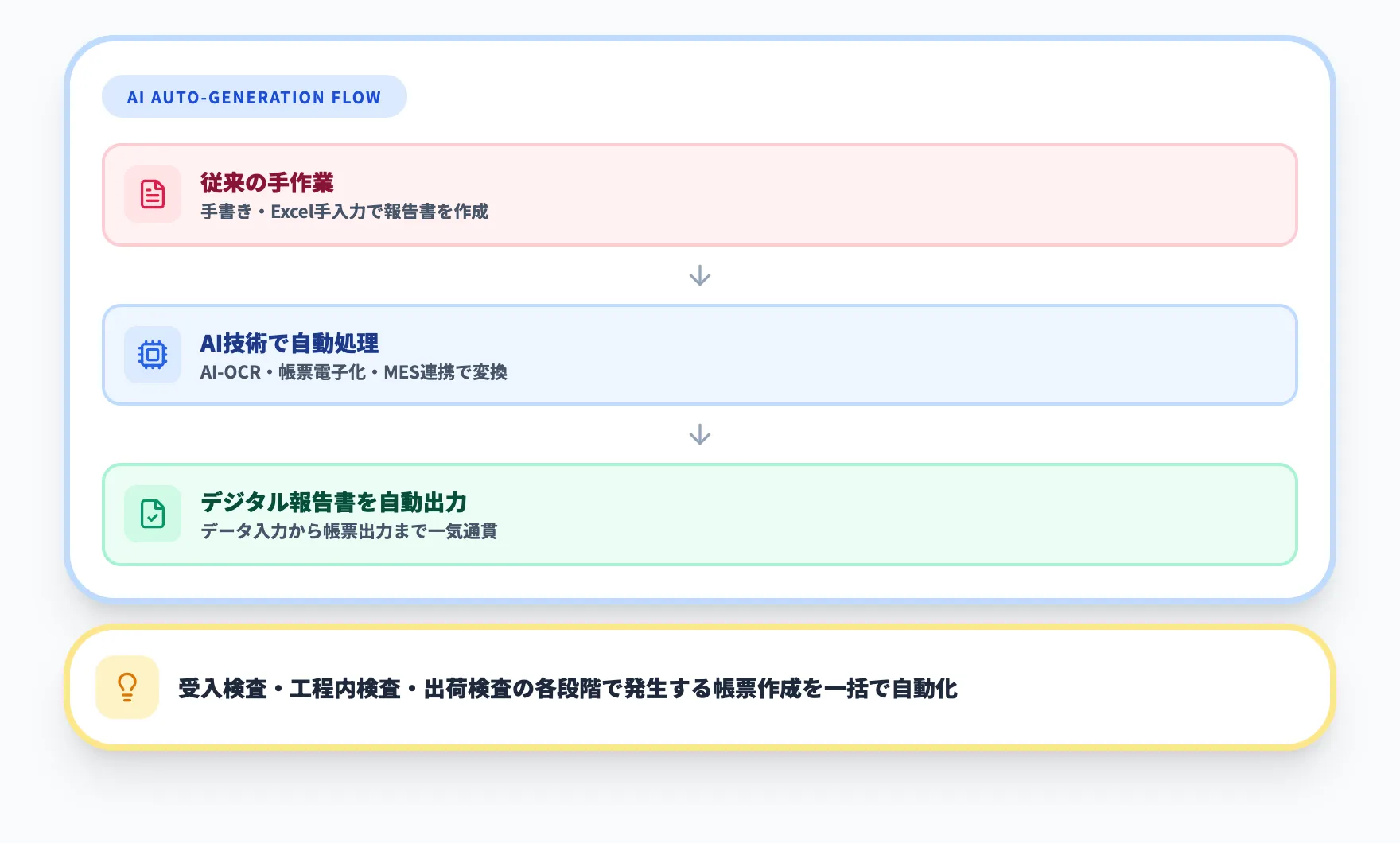Image resolution: width=1400 pixels, height=843 pixels.
Task: Toggle the 従来の手作業 card highlight
Action: [699, 195]
